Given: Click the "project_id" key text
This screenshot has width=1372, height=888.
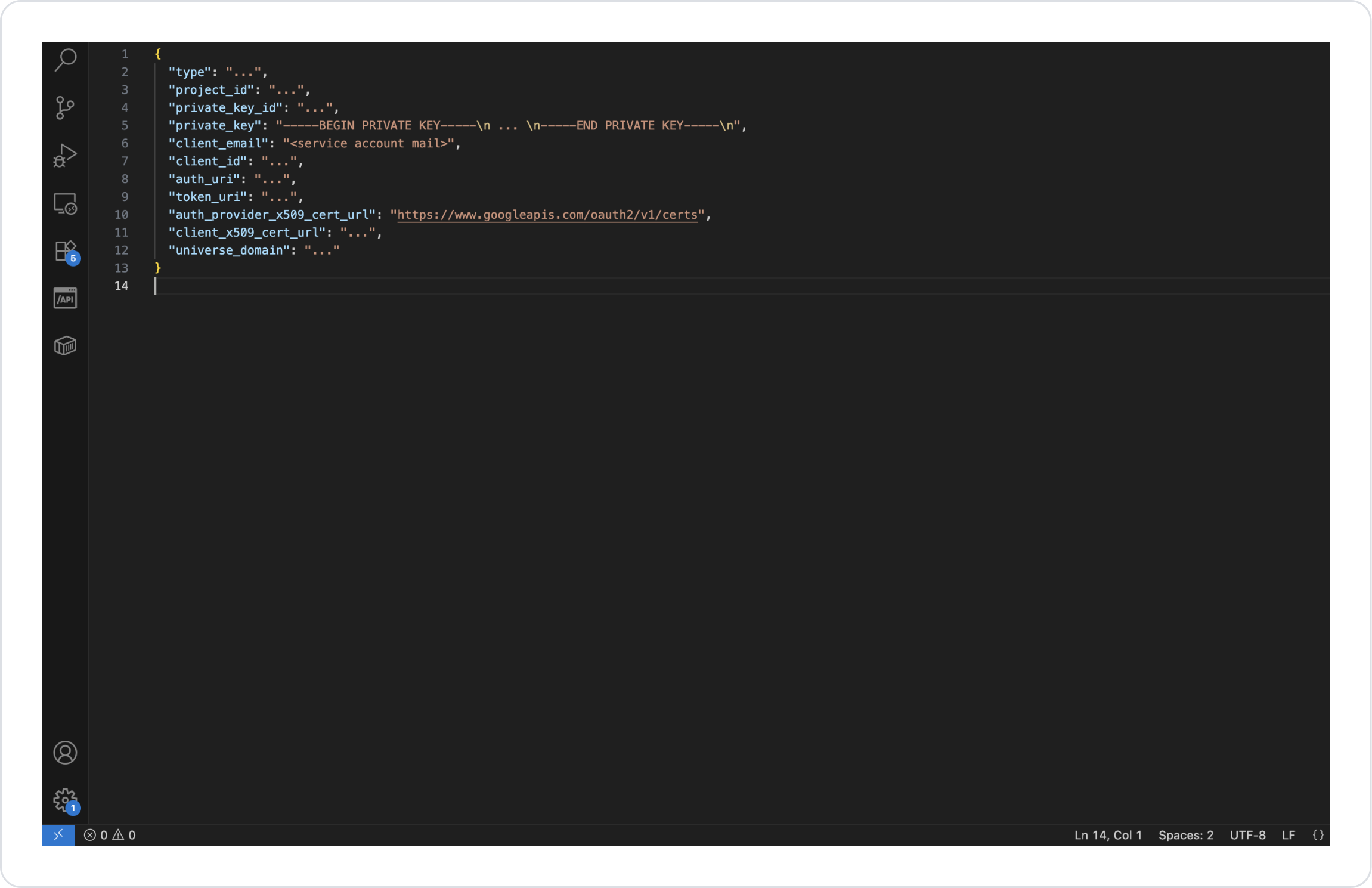Looking at the screenshot, I should click(x=211, y=90).
